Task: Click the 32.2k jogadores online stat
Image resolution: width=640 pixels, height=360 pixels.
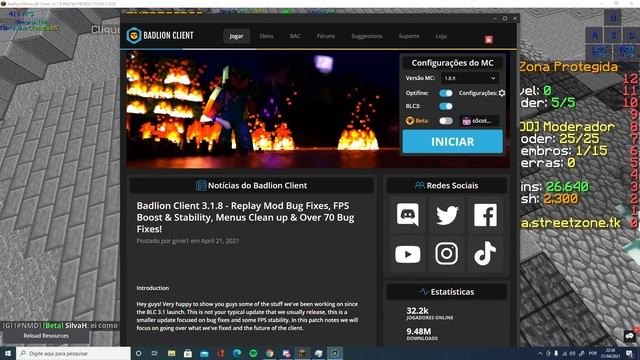Action: tap(430, 313)
